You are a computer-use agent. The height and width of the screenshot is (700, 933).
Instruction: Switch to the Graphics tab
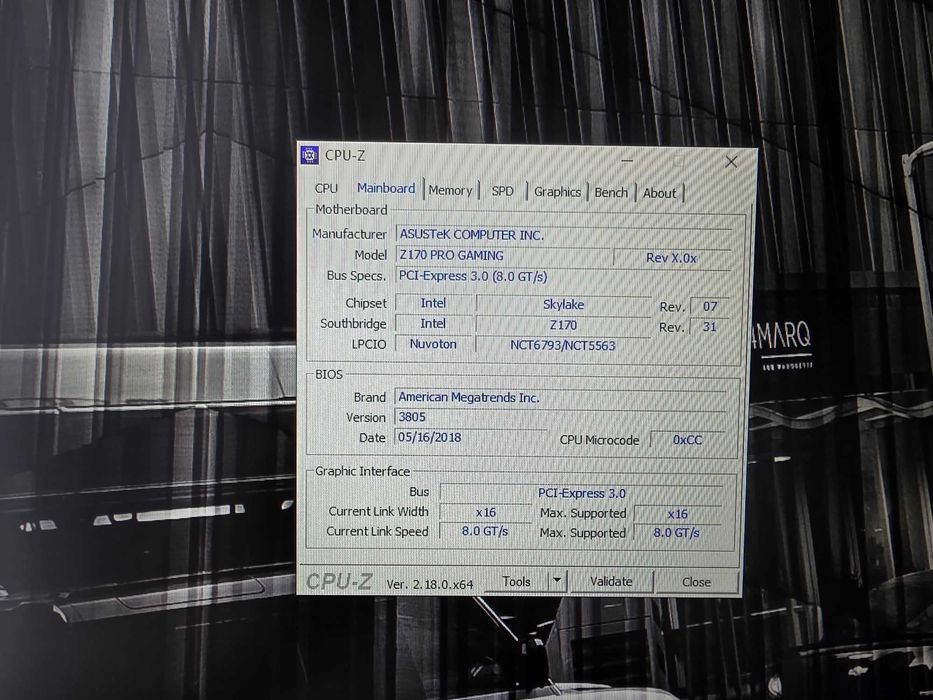pyautogui.click(x=558, y=192)
